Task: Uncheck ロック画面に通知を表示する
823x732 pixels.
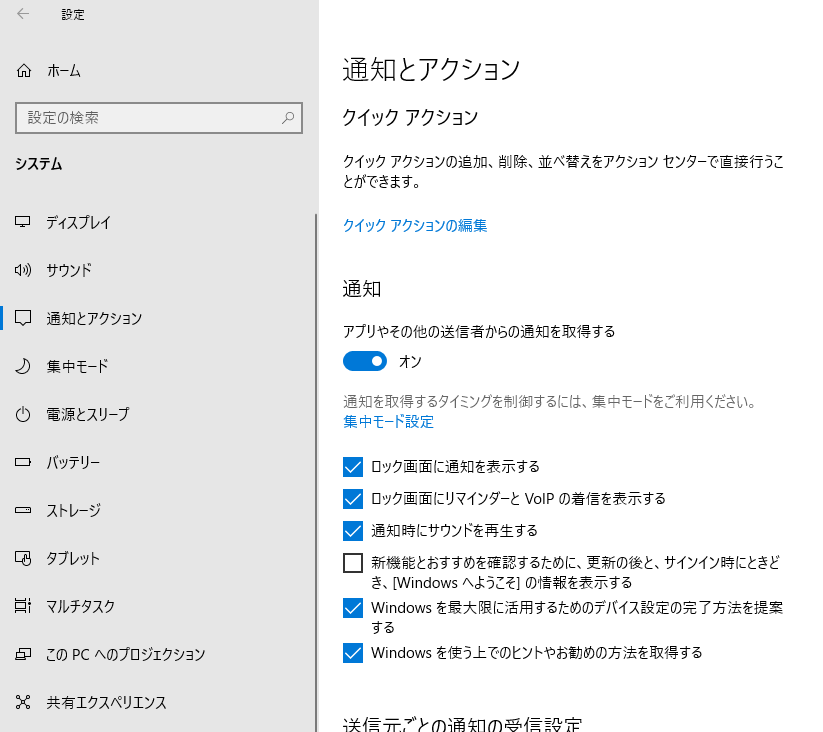Action: coord(352,466)
